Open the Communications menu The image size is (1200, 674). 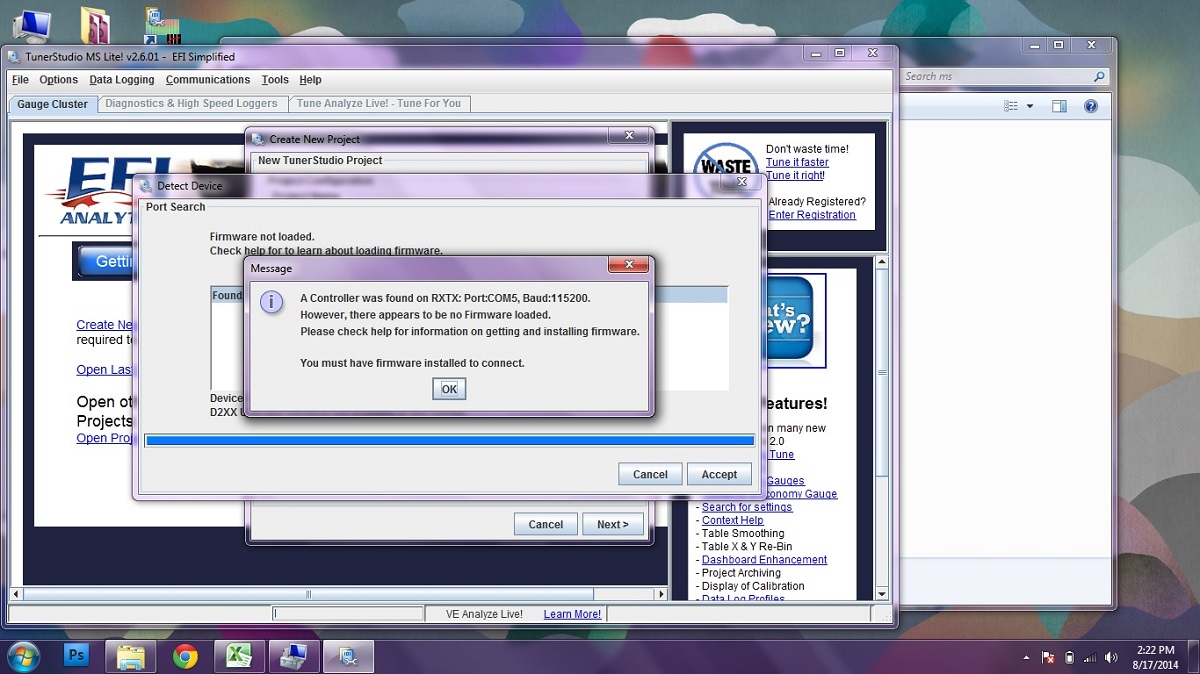[208, 80]
